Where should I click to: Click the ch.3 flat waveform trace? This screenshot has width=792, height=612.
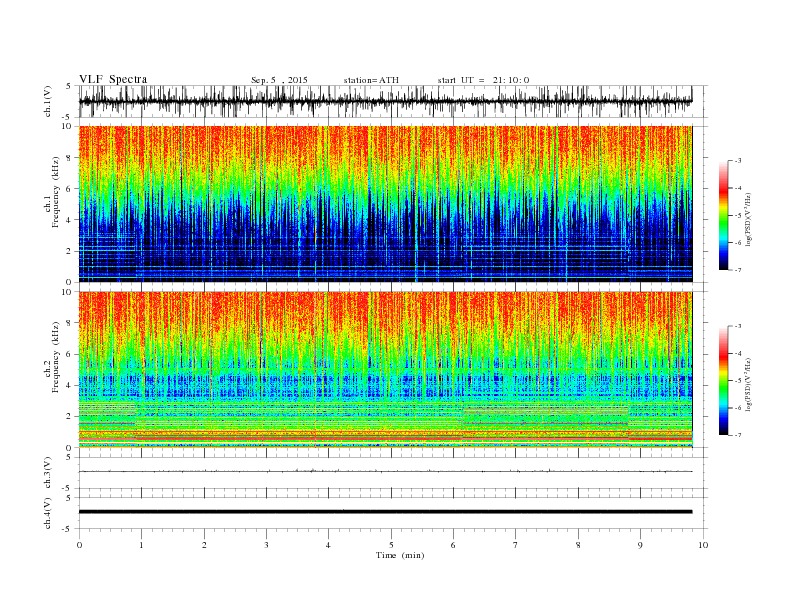(x=385, y=471)
